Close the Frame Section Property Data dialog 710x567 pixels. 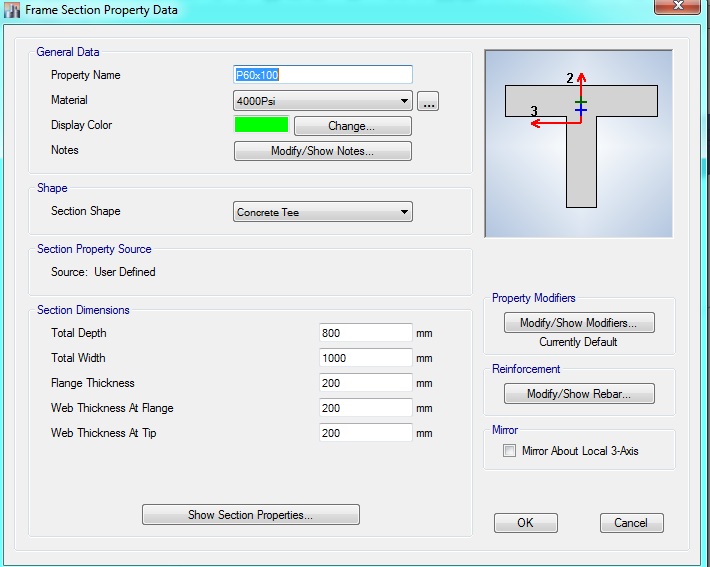pyautogui.click(x=678, y=6)
